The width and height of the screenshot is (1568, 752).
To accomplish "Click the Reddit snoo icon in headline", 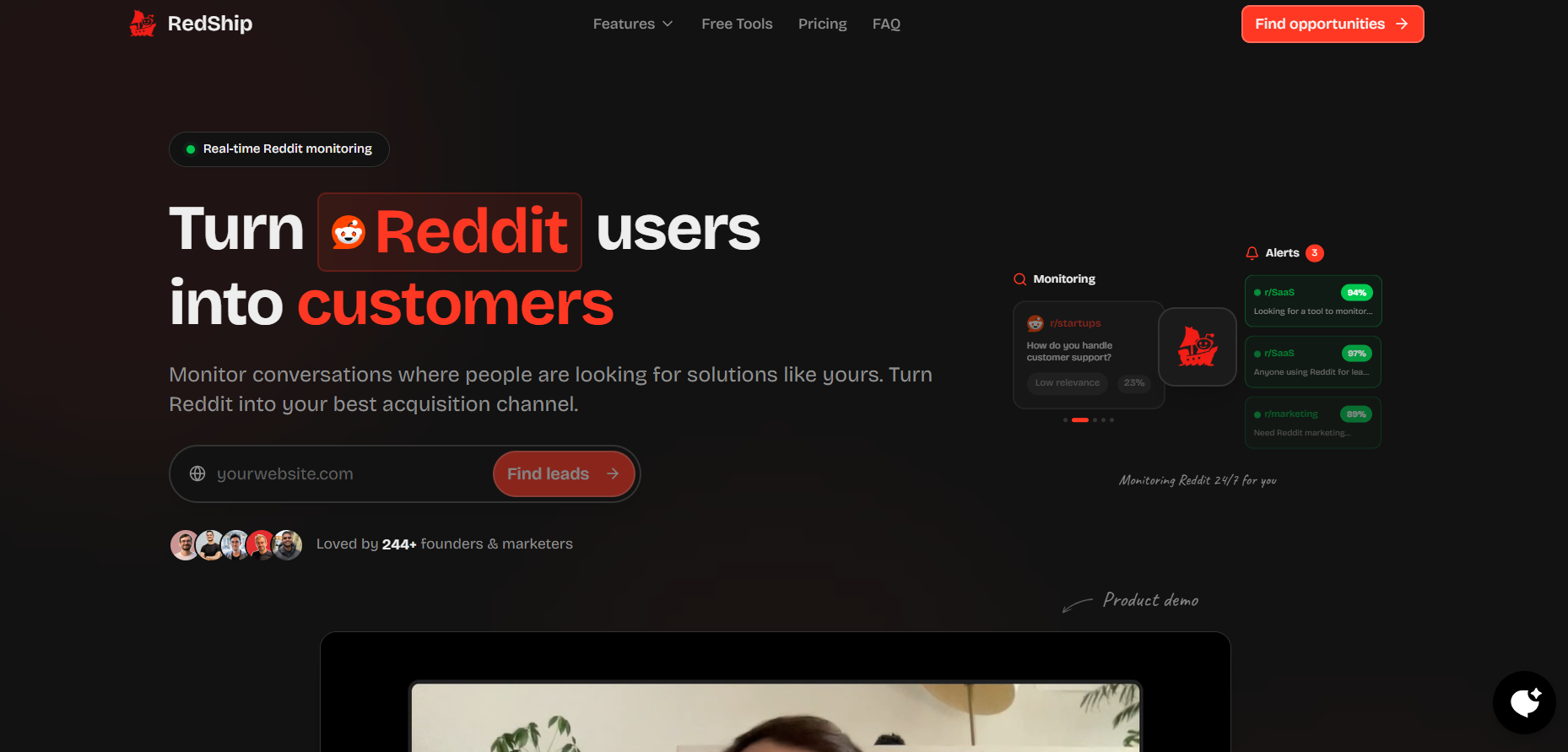I will pyautogui.click(x=348, y=232).
